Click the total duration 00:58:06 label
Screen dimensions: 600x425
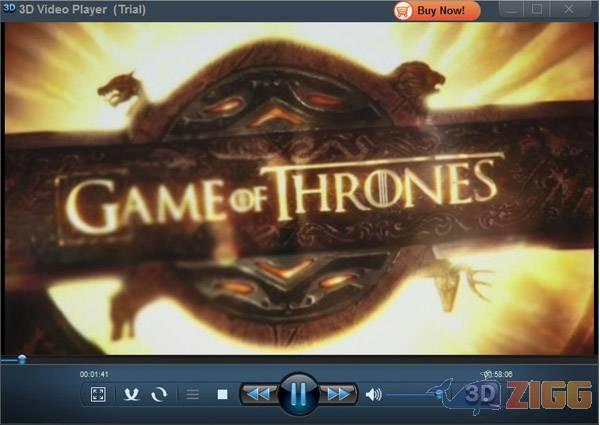[498, 374]
